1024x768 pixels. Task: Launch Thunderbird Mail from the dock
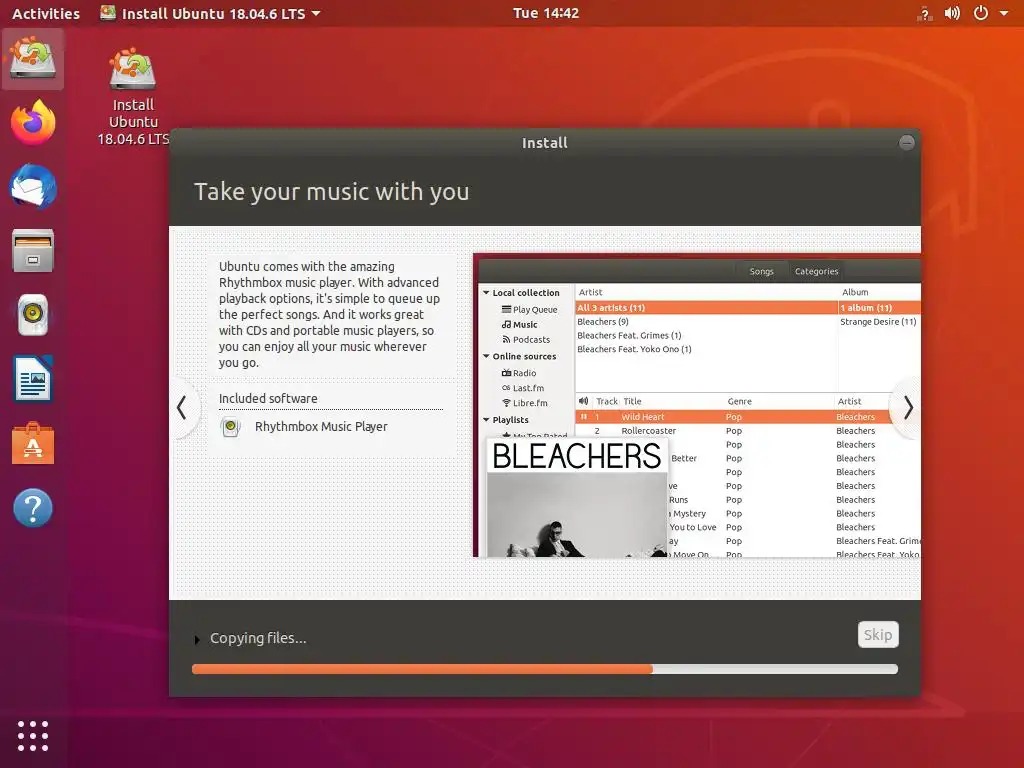pos(33,187)
